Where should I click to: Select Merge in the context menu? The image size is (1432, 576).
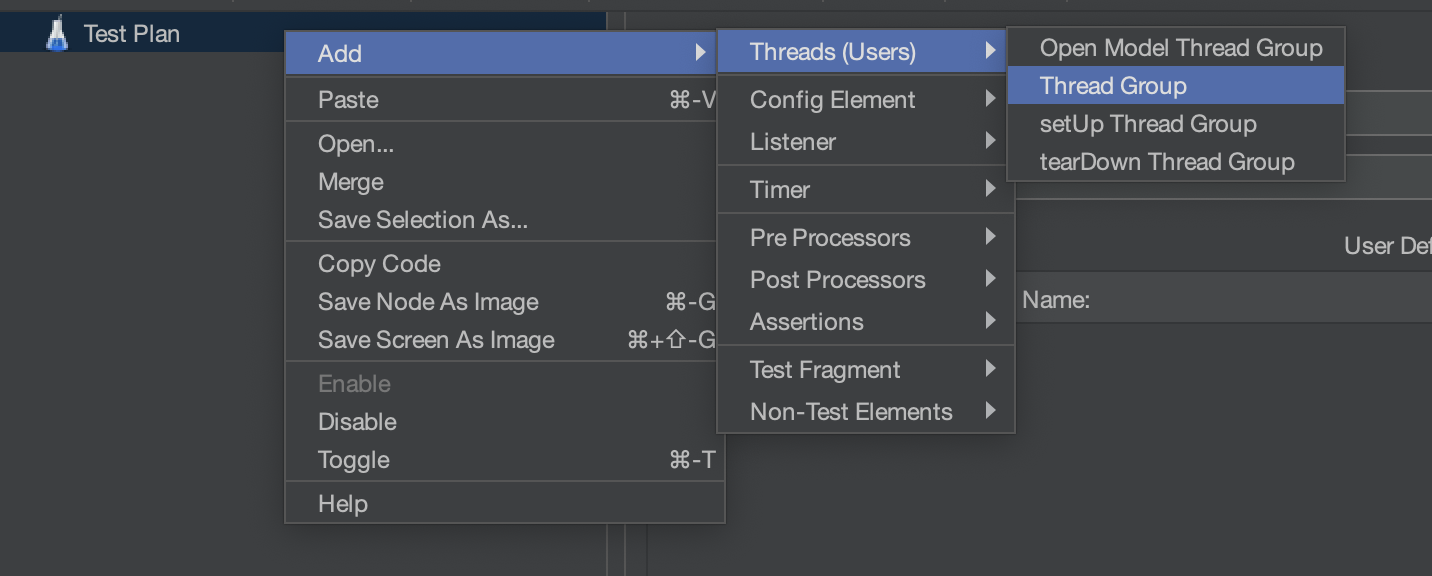tap(350, 182)
